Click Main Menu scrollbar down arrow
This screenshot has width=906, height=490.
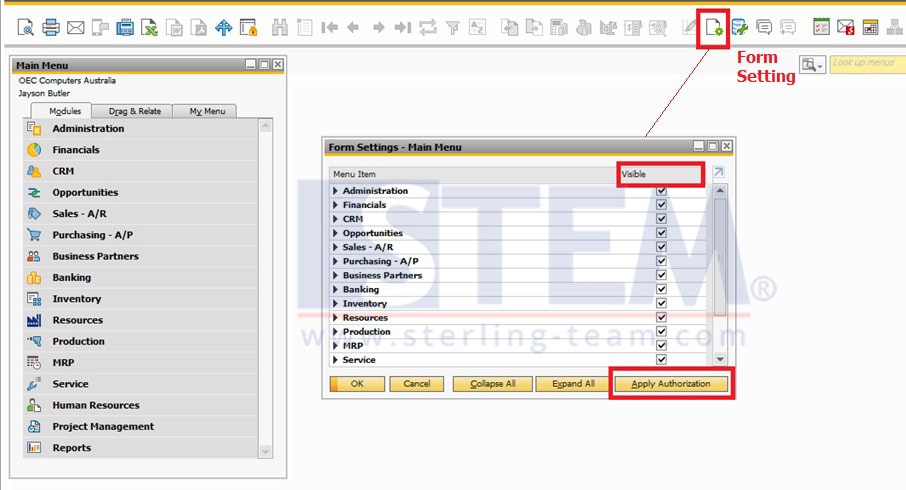click(265, 451)
